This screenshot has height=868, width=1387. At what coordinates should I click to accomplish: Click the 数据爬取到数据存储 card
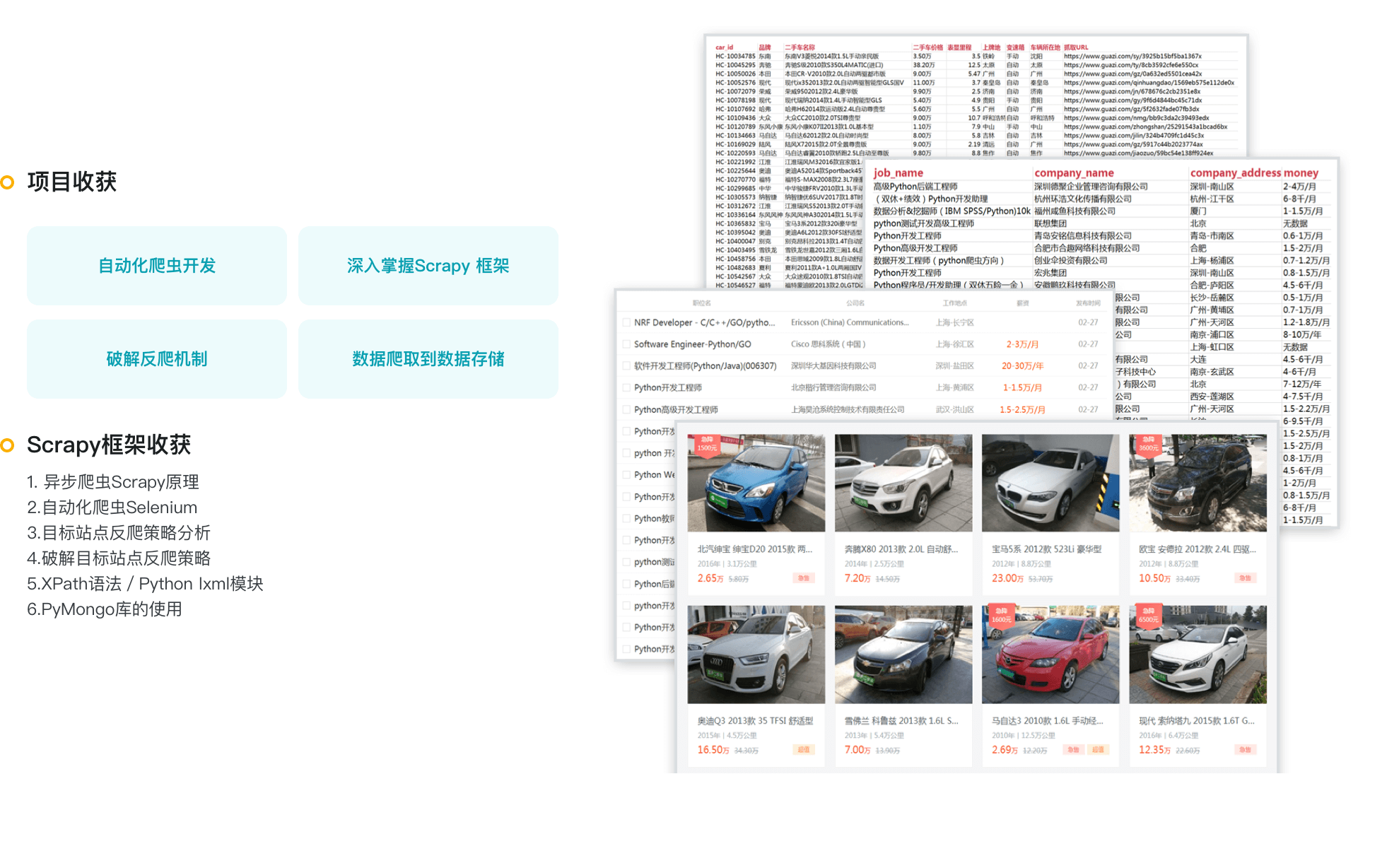click(x=428, y=359)
